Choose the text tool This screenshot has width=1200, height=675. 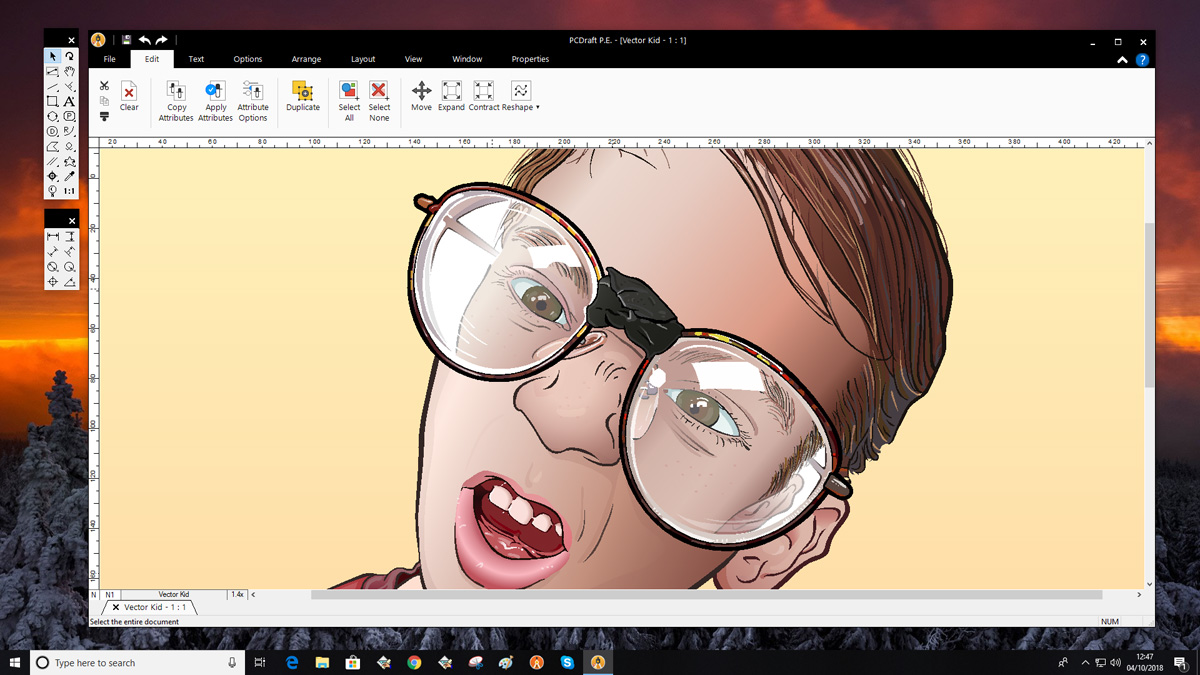click(69, 102)
